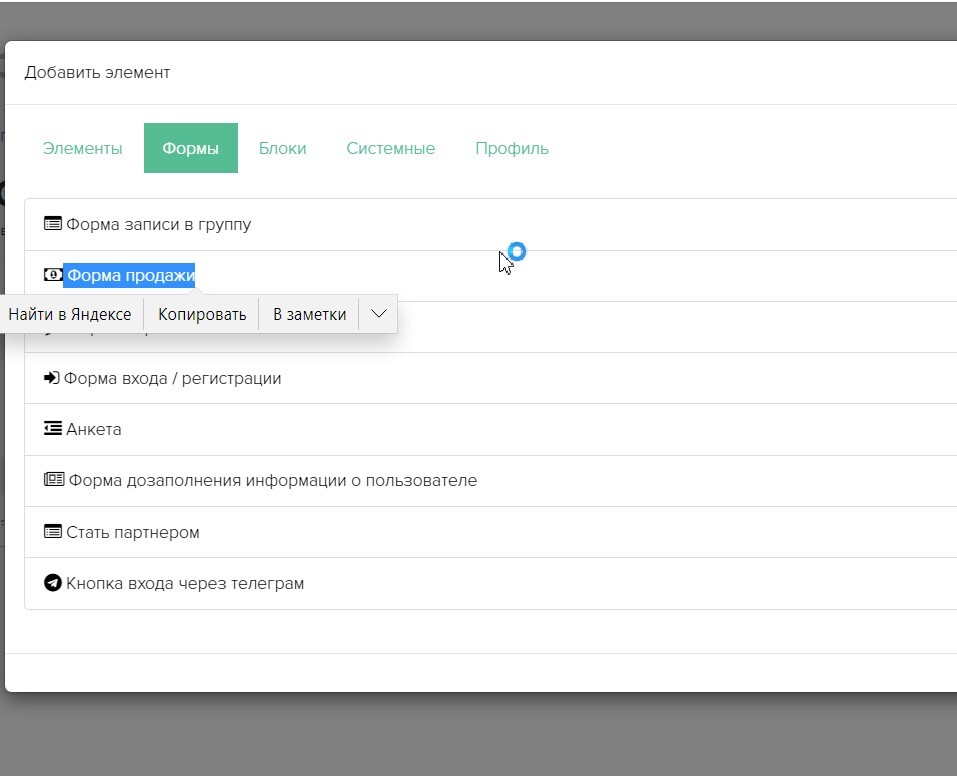Click the indent icon beside Анкета
The image size is (957, 776).
point(53,429)
